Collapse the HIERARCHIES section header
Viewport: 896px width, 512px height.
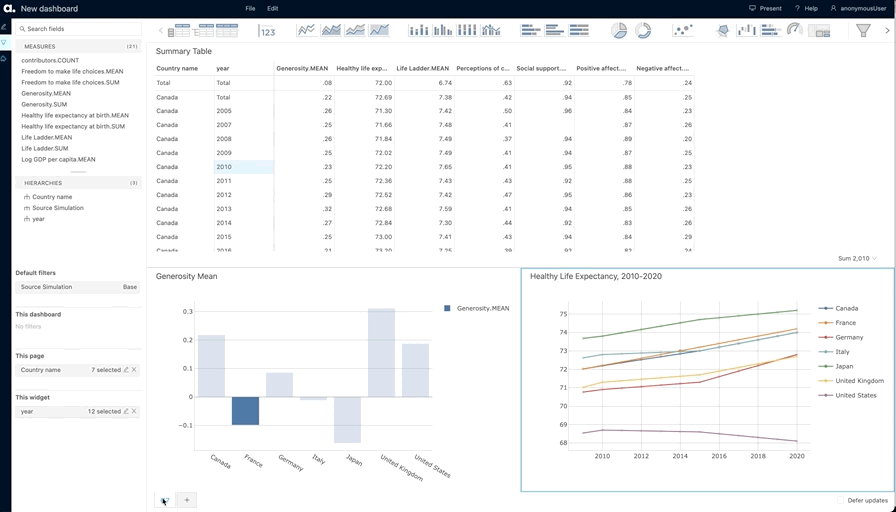pos(78,183)
